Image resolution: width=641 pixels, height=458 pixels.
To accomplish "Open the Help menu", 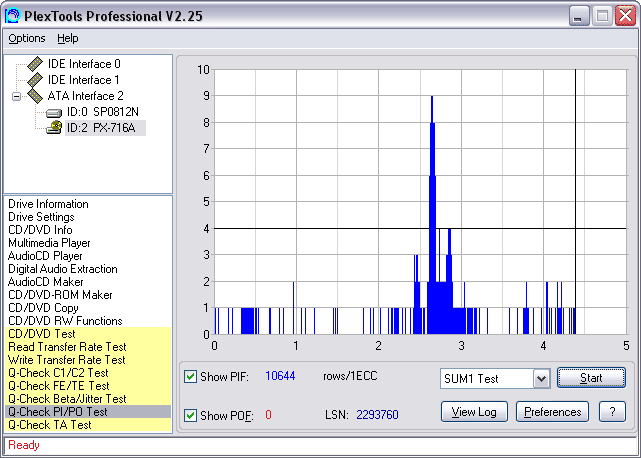I will [67, 38].
